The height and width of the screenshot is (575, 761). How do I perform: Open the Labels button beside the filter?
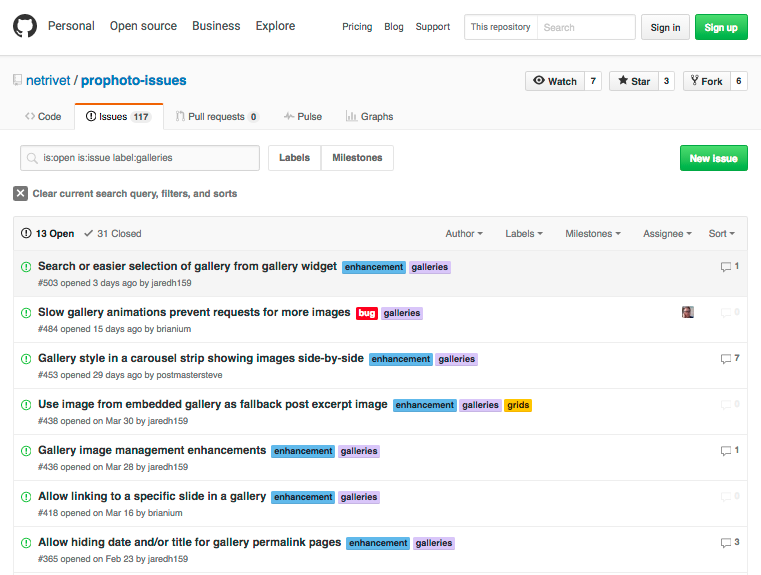(294, 158)
